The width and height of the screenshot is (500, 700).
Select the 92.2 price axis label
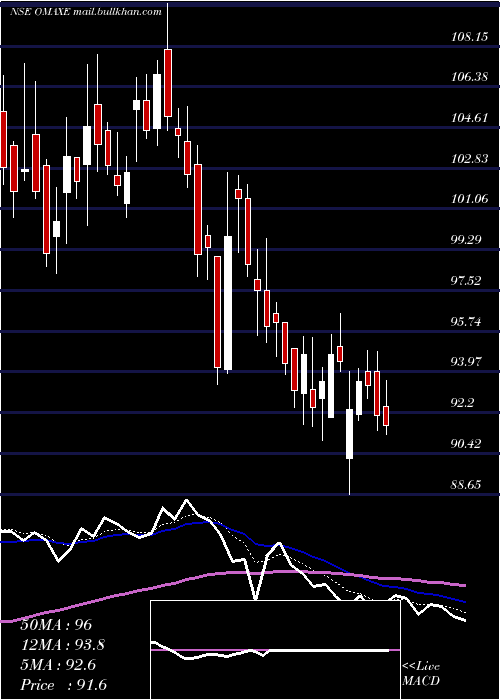464,403
